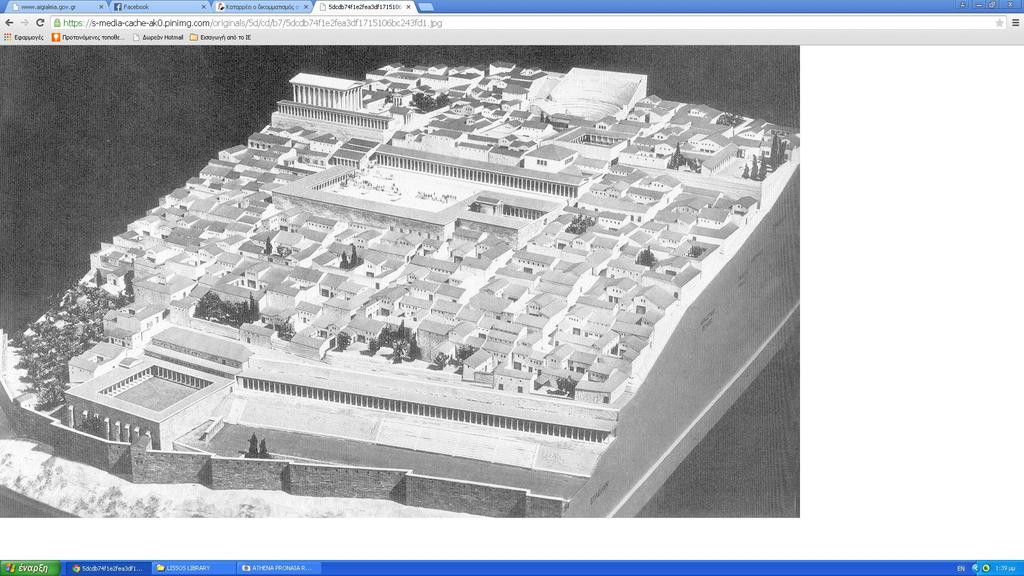Restore down the Chrome window
This screenshot has height=576, width=1024.
[x=993, y=5]
